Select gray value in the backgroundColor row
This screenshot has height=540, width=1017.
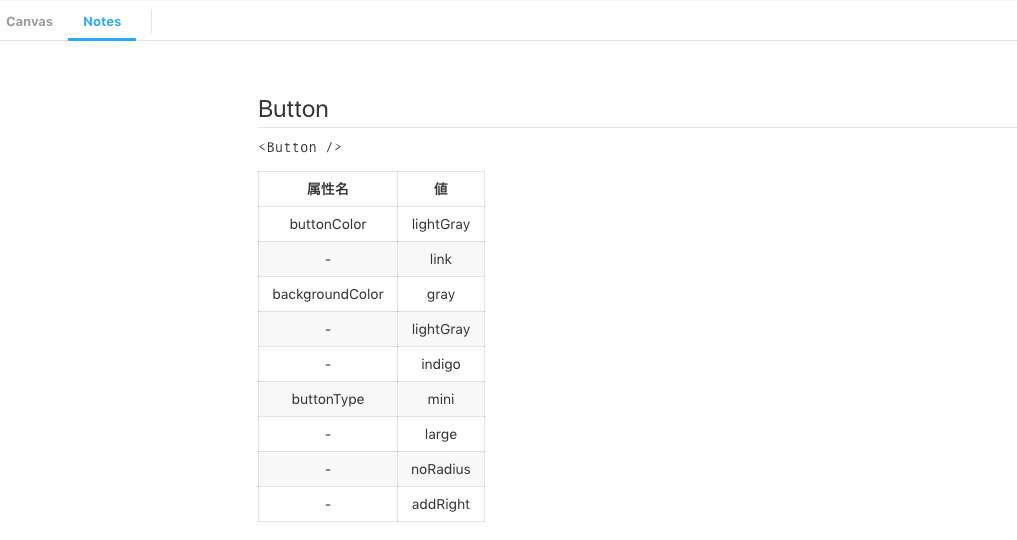click(x=441, y=294)
